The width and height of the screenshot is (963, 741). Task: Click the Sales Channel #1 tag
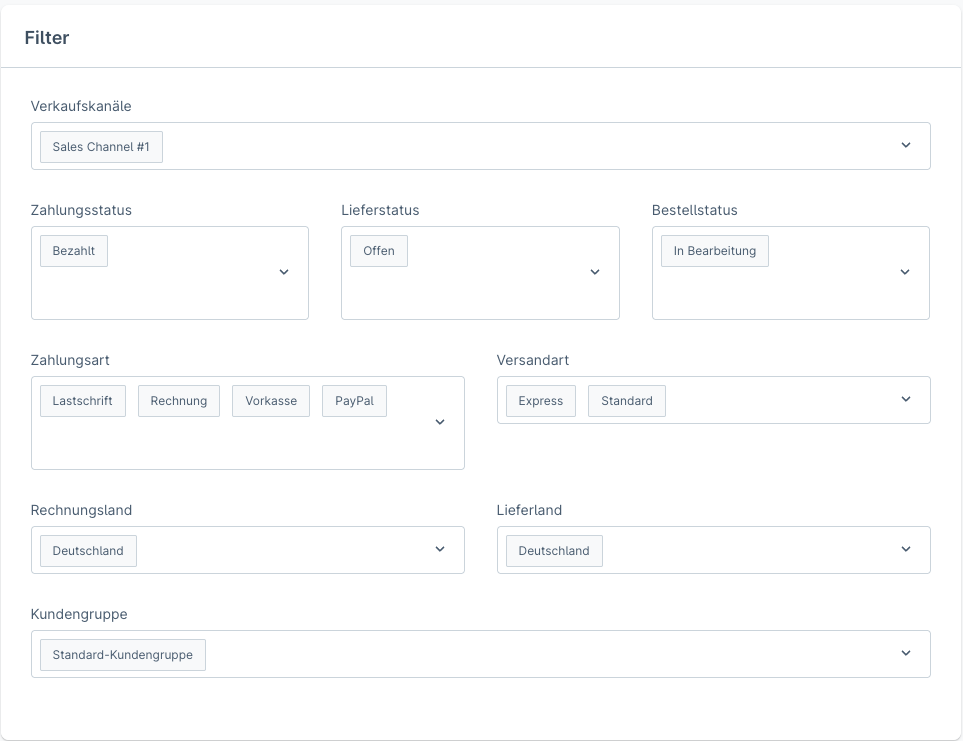[101, 147]
